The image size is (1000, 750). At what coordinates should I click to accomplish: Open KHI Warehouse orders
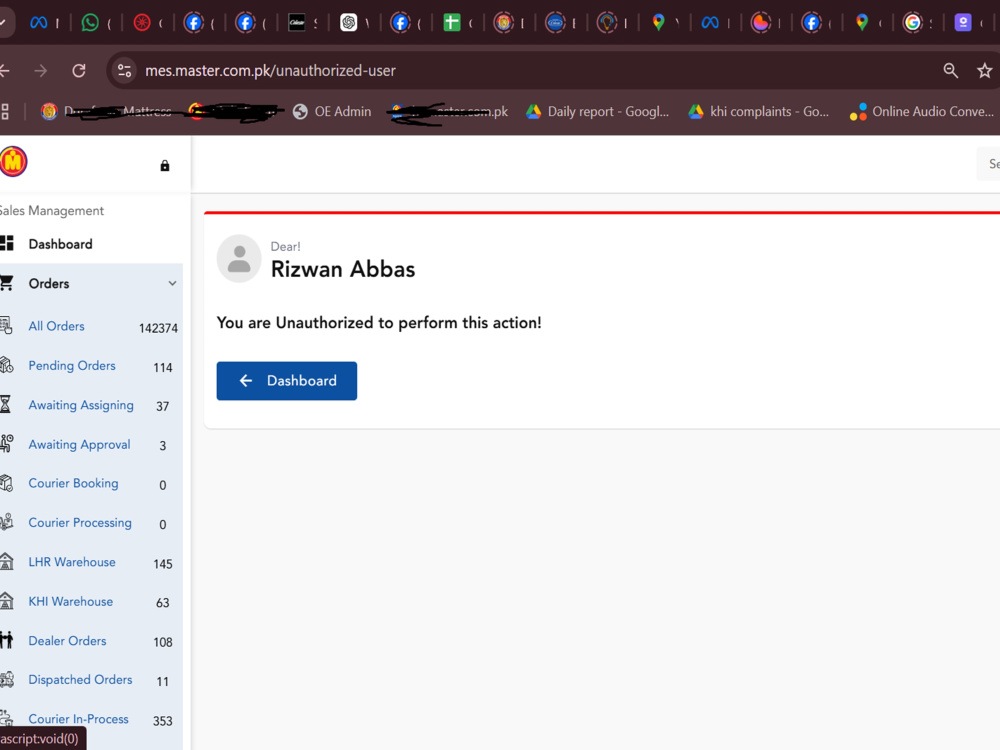point(71,601)
